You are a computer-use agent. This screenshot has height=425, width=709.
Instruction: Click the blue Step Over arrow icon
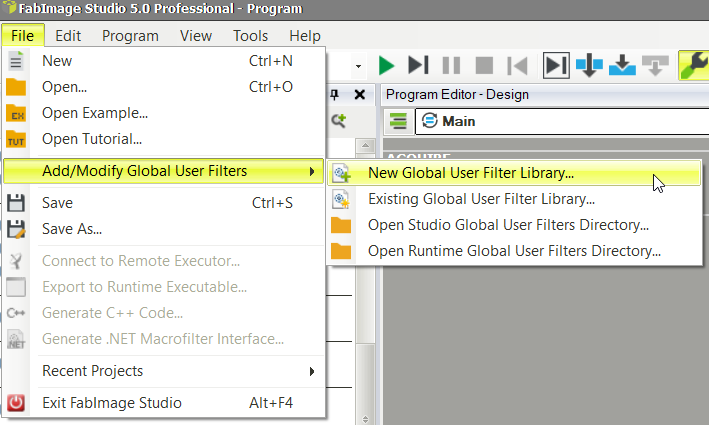(x=589, y=66)
